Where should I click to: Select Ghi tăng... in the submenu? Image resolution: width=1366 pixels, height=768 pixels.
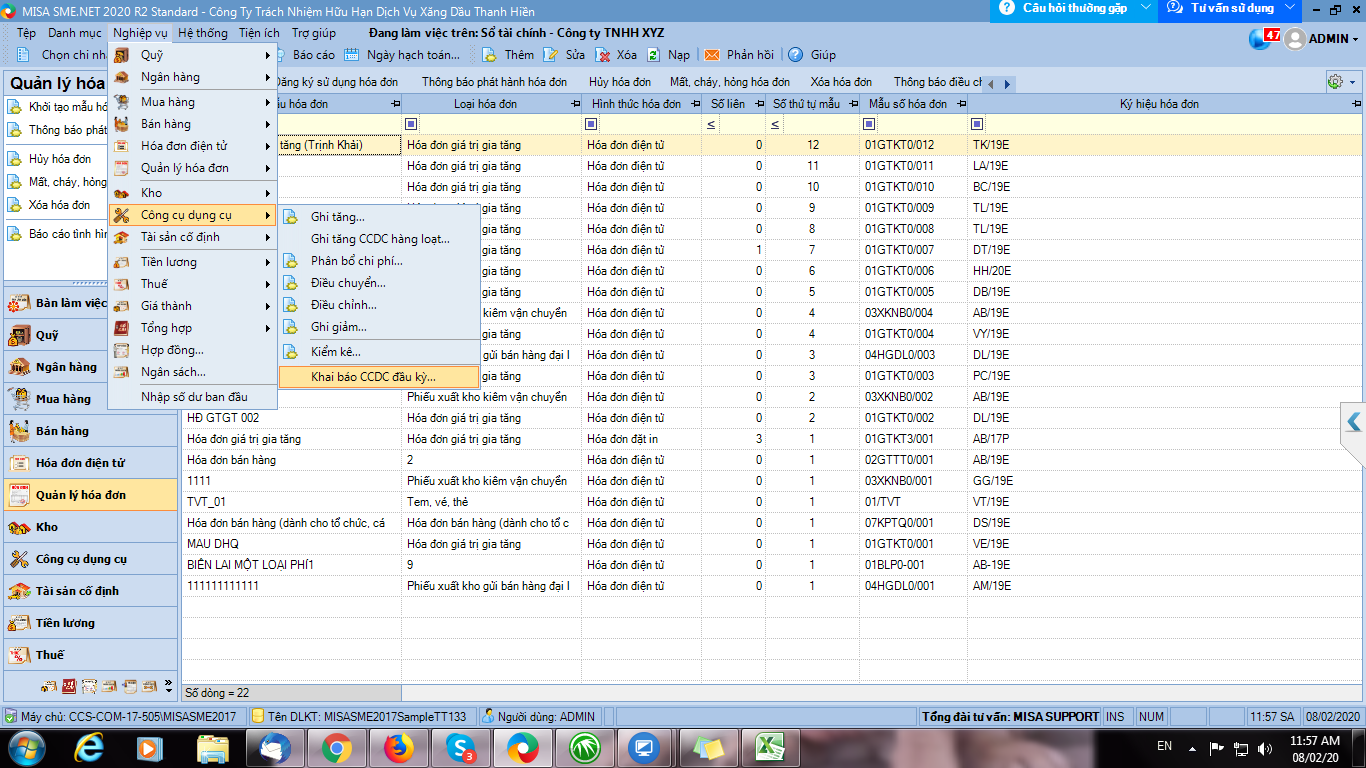(379, 217)
